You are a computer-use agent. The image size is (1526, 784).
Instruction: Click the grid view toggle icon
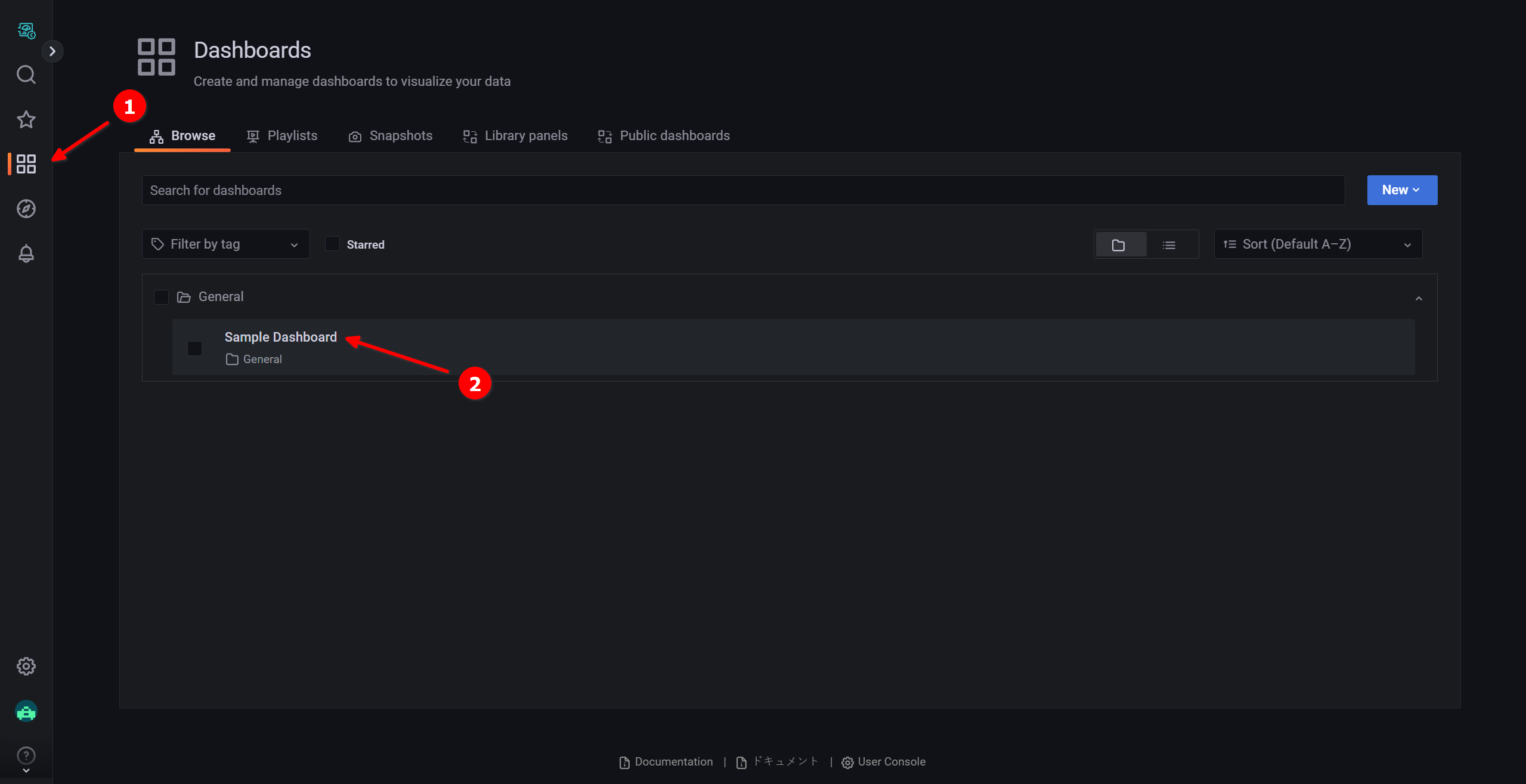point(1121,244)
